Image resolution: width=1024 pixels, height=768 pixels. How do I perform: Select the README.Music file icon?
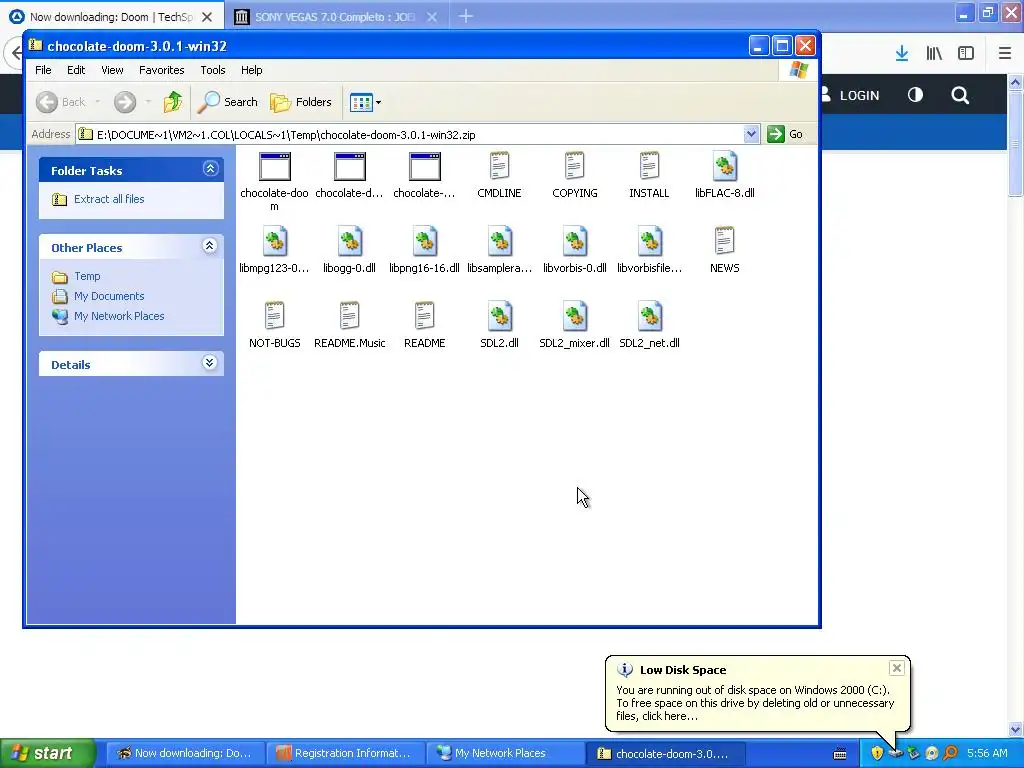tap(349, 316)
